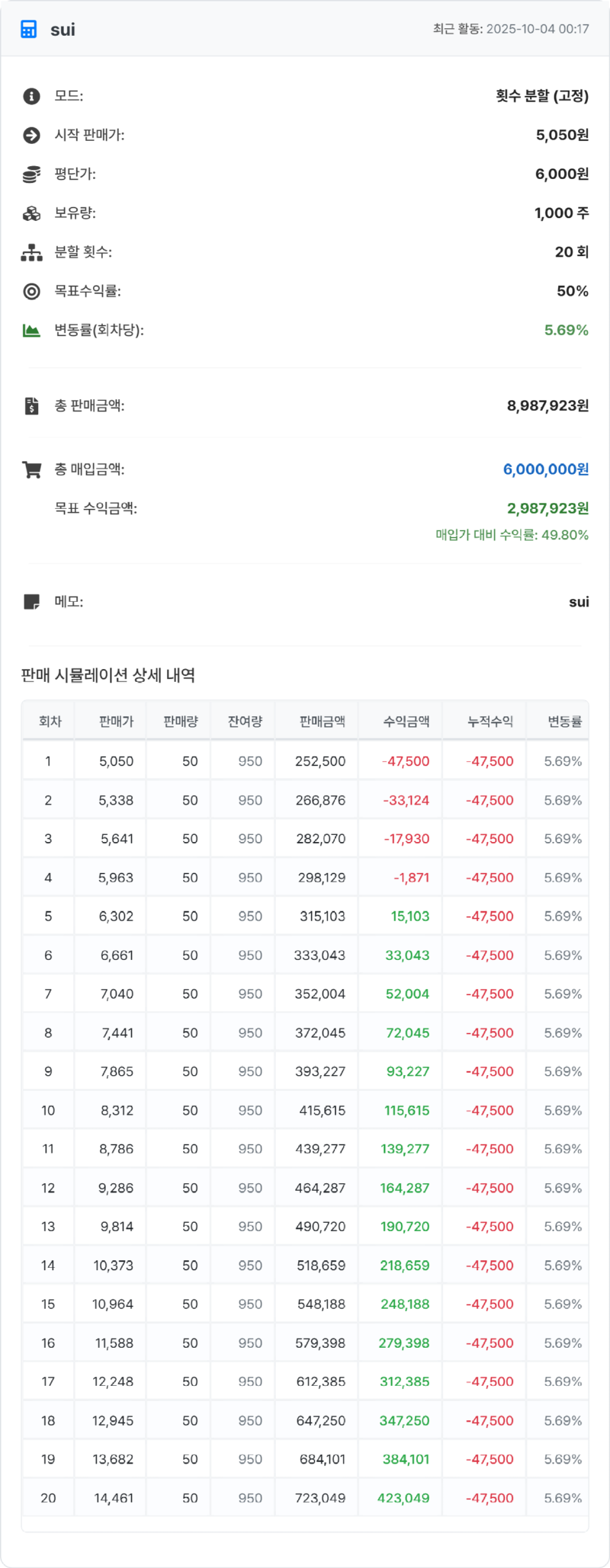The width and height of the screenshot is (610, 1568).
Task: Click the 723,049 sale amount in row 20
Action: (x=320, y=1498)
